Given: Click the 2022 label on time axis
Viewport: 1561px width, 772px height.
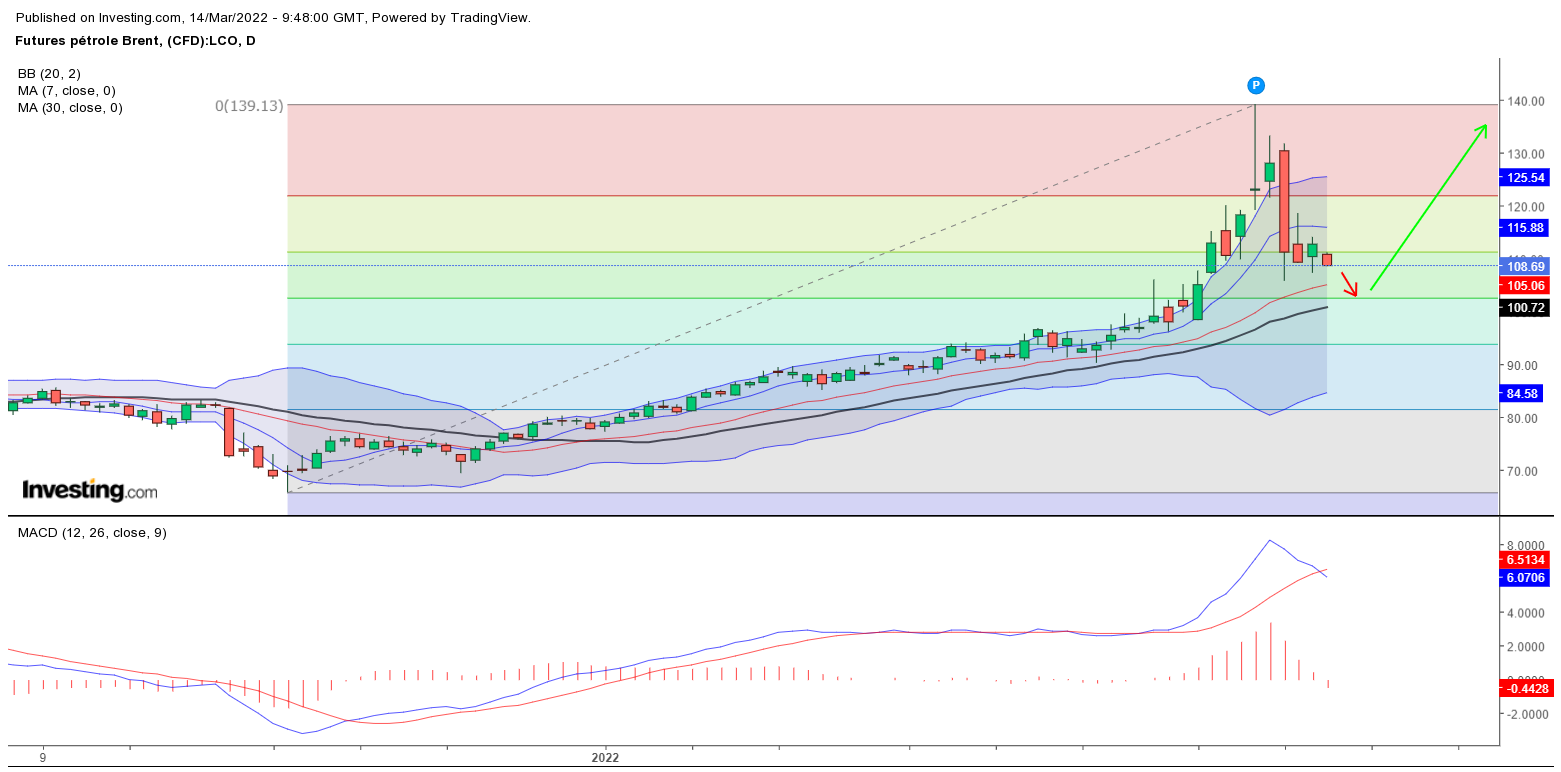Looking at the screenshot, I should click(x=604, y=758).
